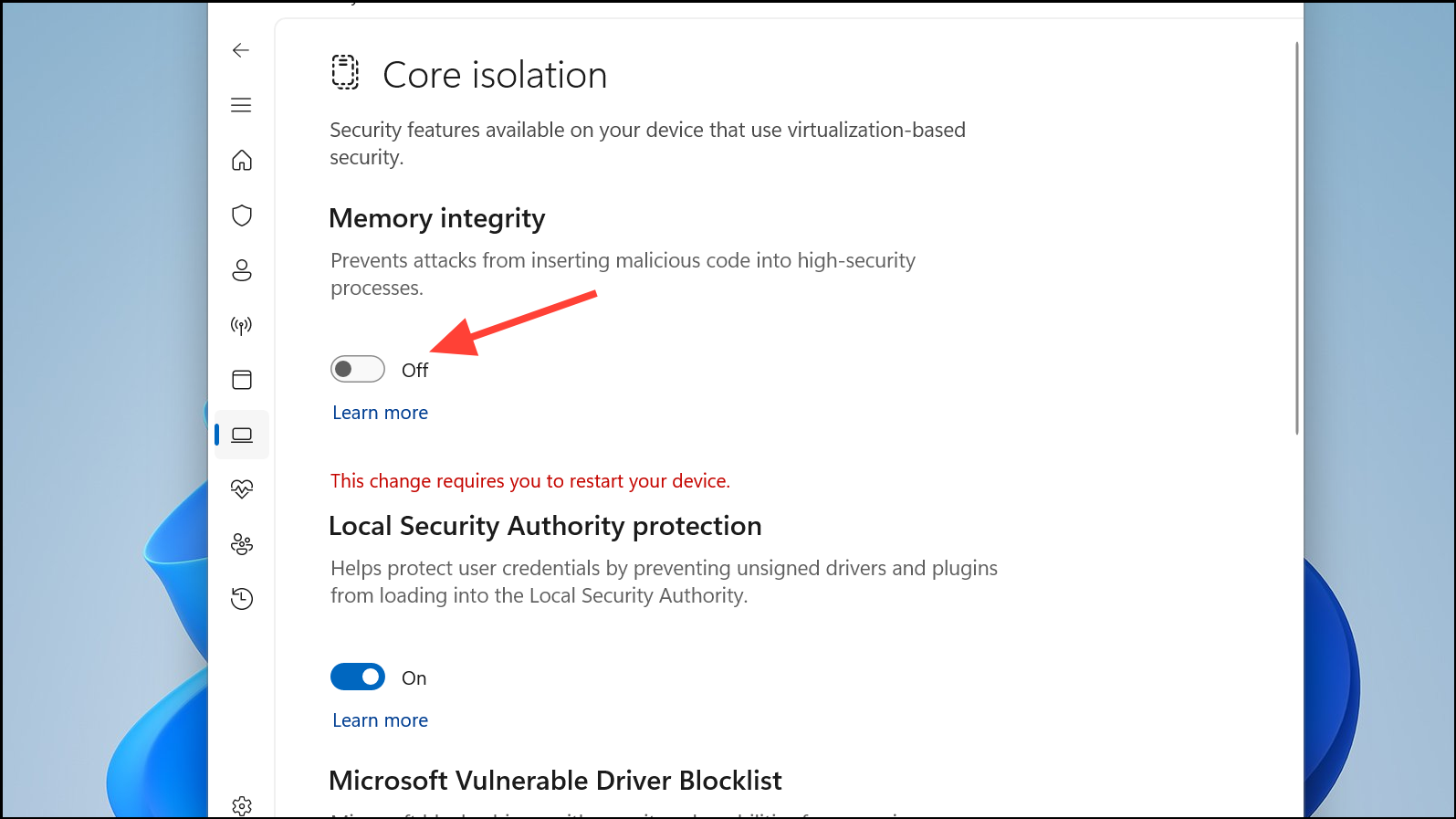
Task: Turn on the Memory integrity toggle
Action: pyautogui.click(x=357, y=369)
